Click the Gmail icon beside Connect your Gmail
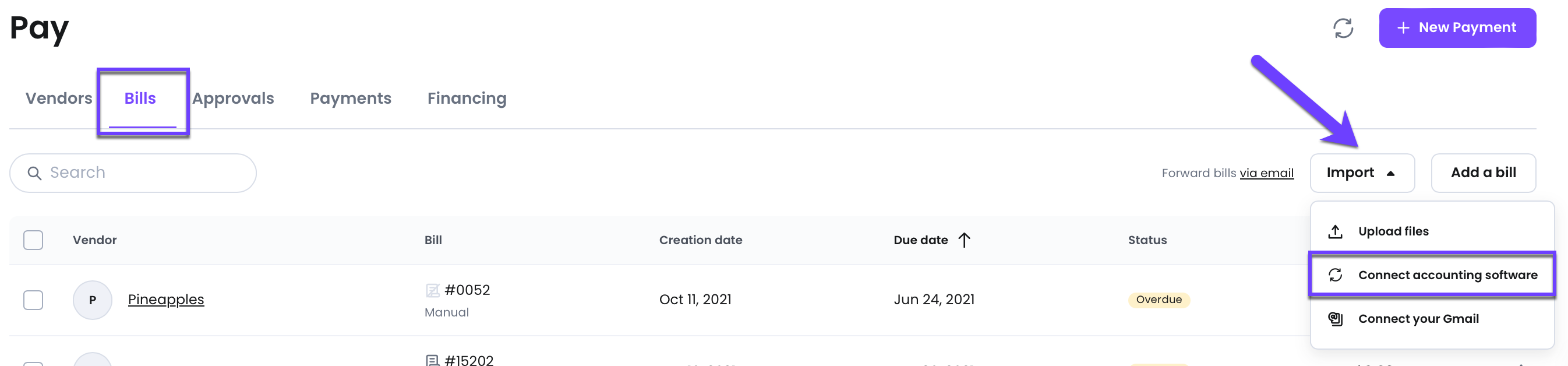The height and width of the screenshot is (366, 1568). 1335,319
